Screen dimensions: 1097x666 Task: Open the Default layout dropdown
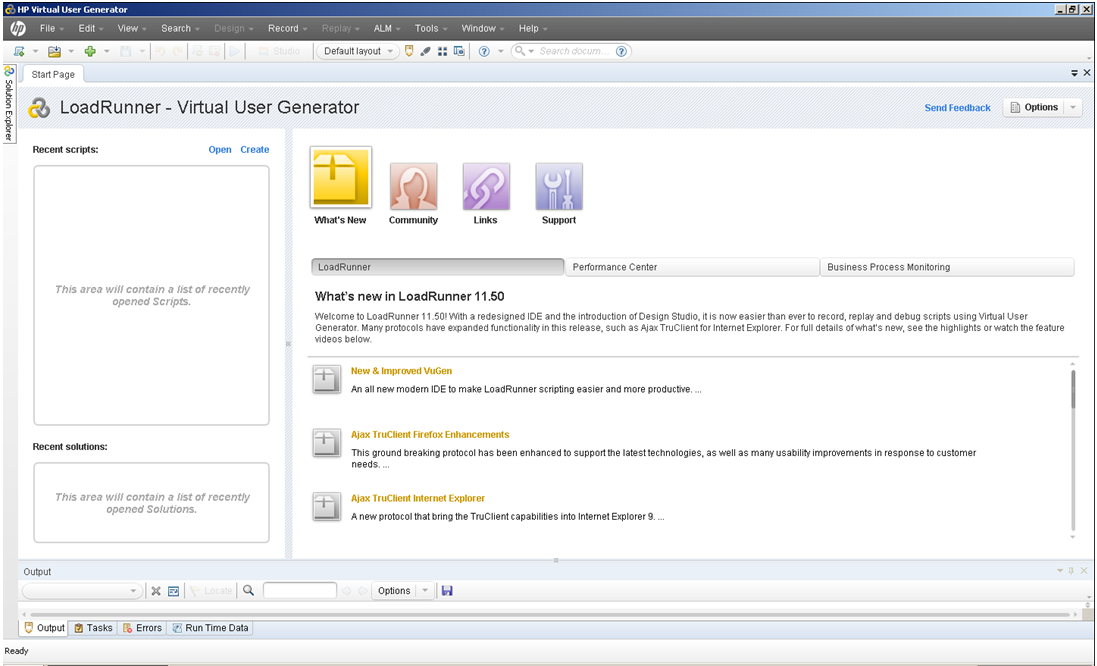358,51
